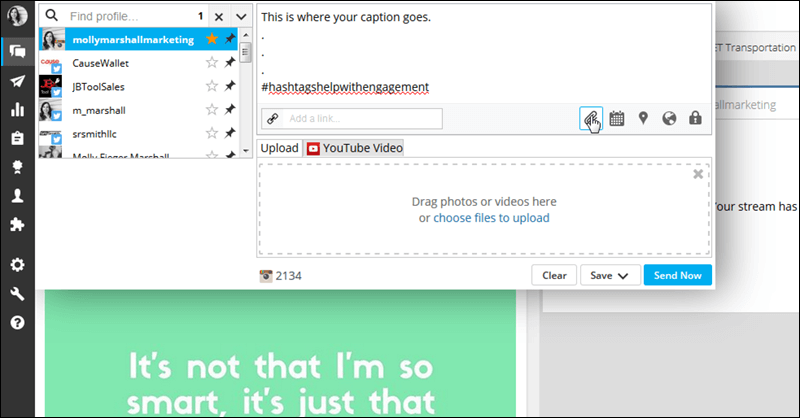Open the Save dropdown menu
This screenshot has height=418, width=800.
(x=610, y=275)
